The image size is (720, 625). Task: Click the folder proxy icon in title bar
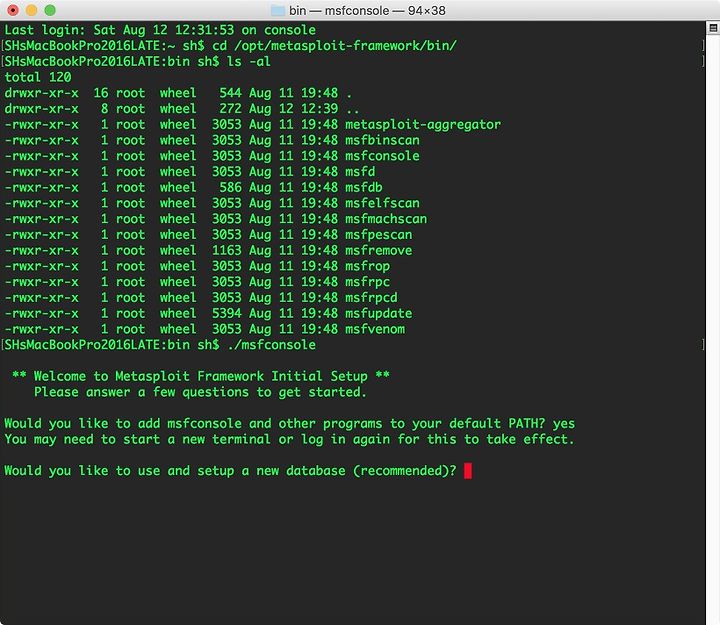tap(277, 10)
